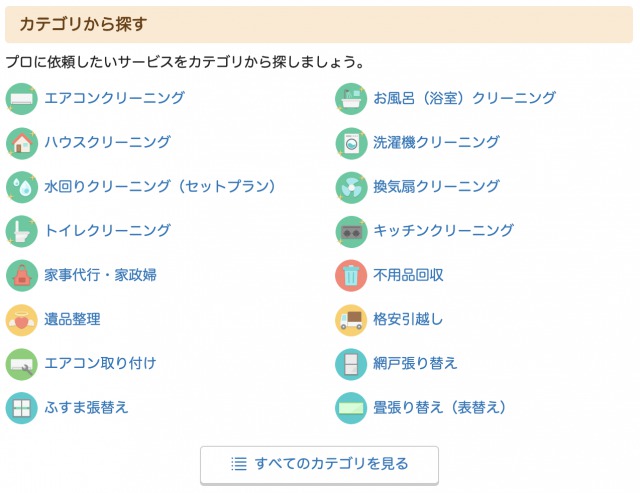Click the kitchen stove icon

pos(351,231)
